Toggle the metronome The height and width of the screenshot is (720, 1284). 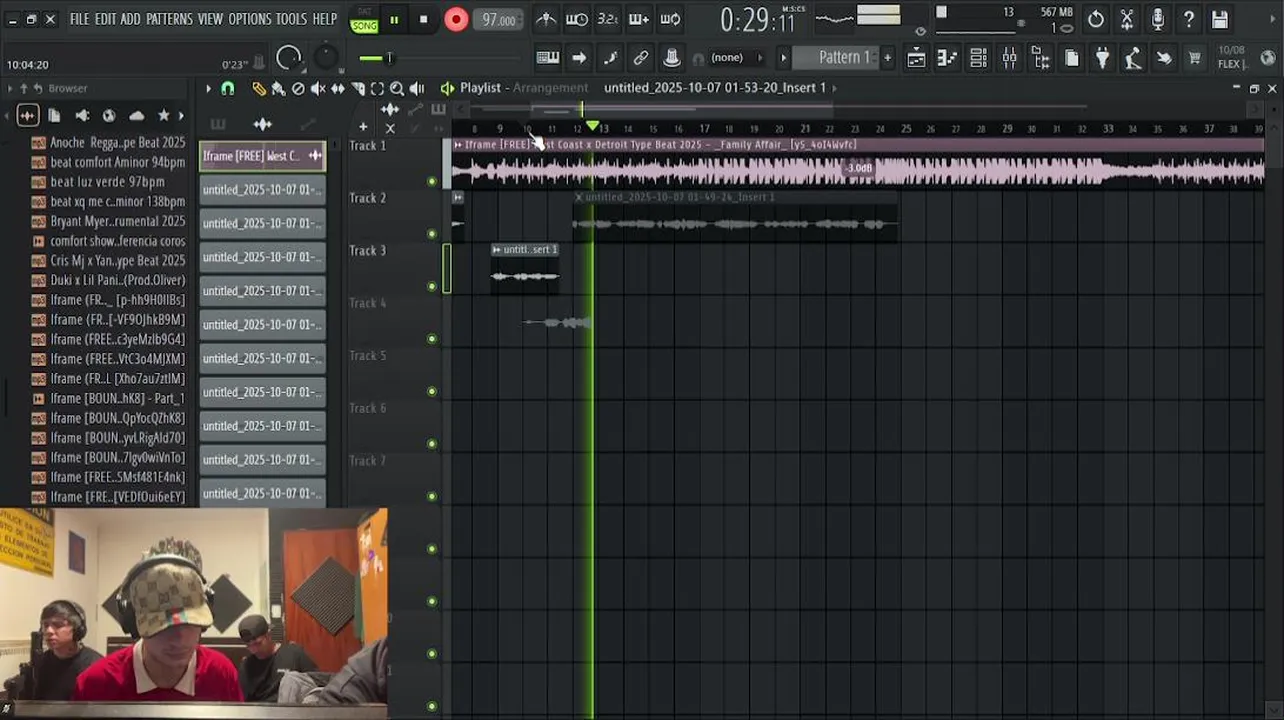pyautogui.click(x=546, y=19)
